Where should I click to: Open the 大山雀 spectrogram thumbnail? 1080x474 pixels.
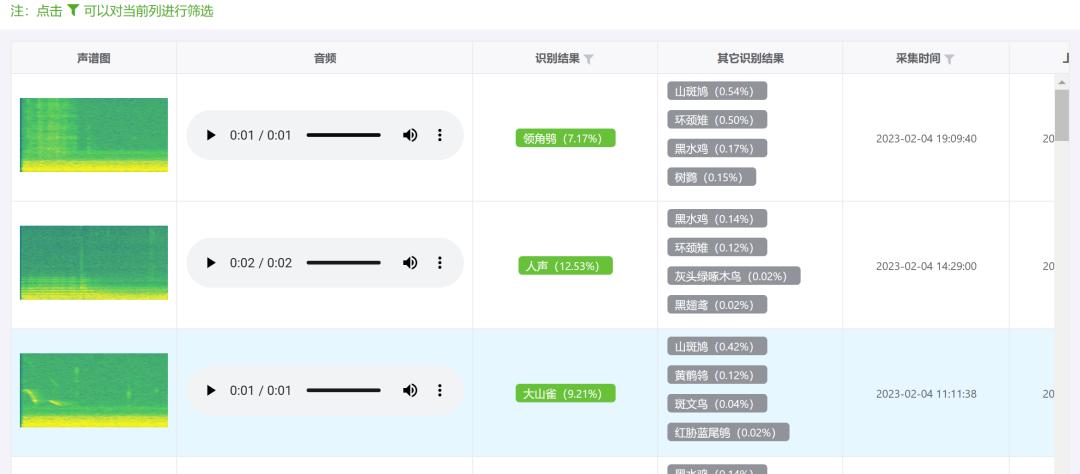point(94,391)
